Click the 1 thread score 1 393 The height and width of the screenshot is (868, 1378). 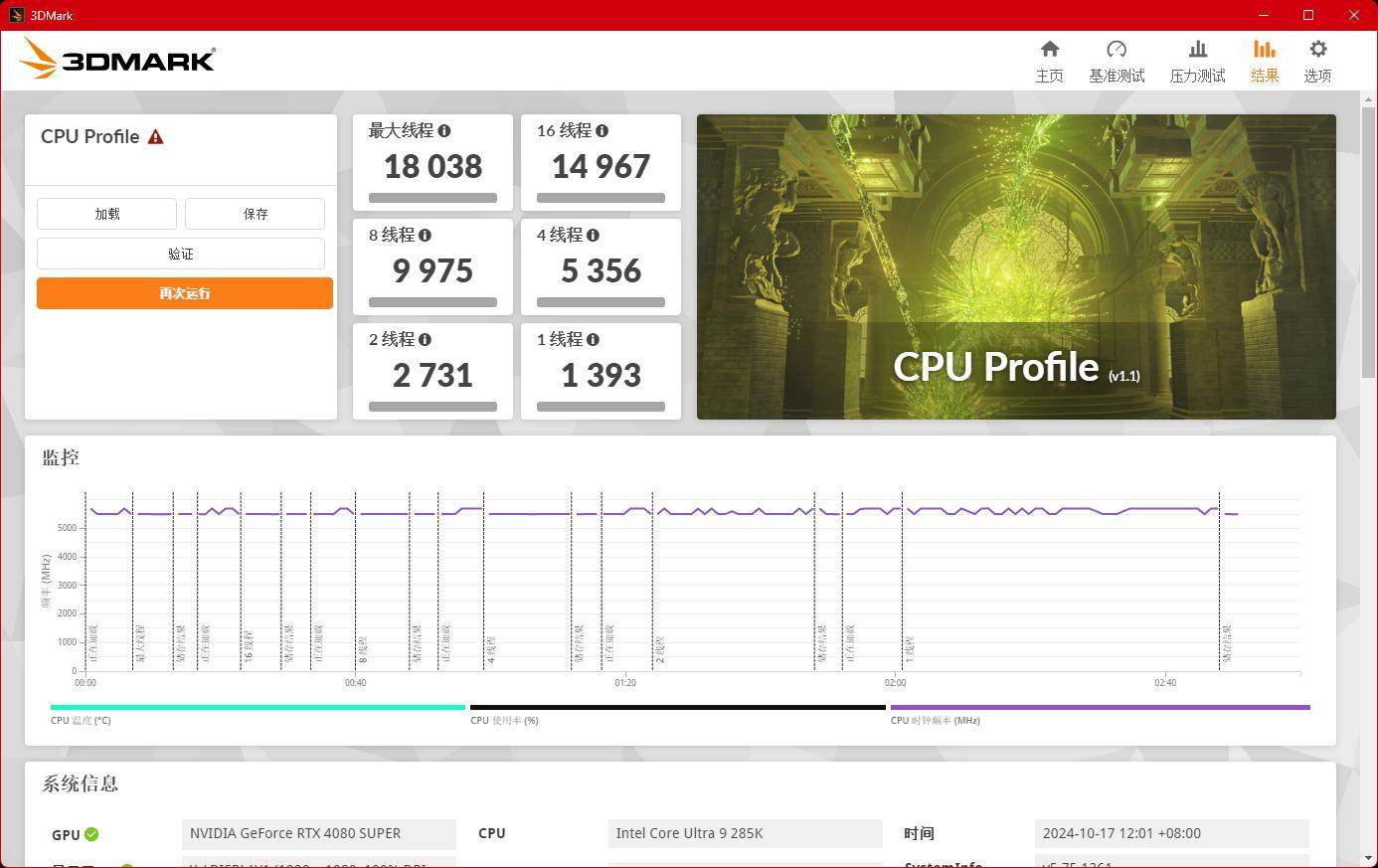(x=601, y=375)
